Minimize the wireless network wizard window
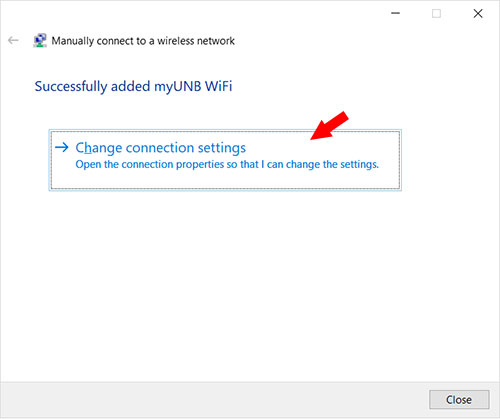 point(395,13)
